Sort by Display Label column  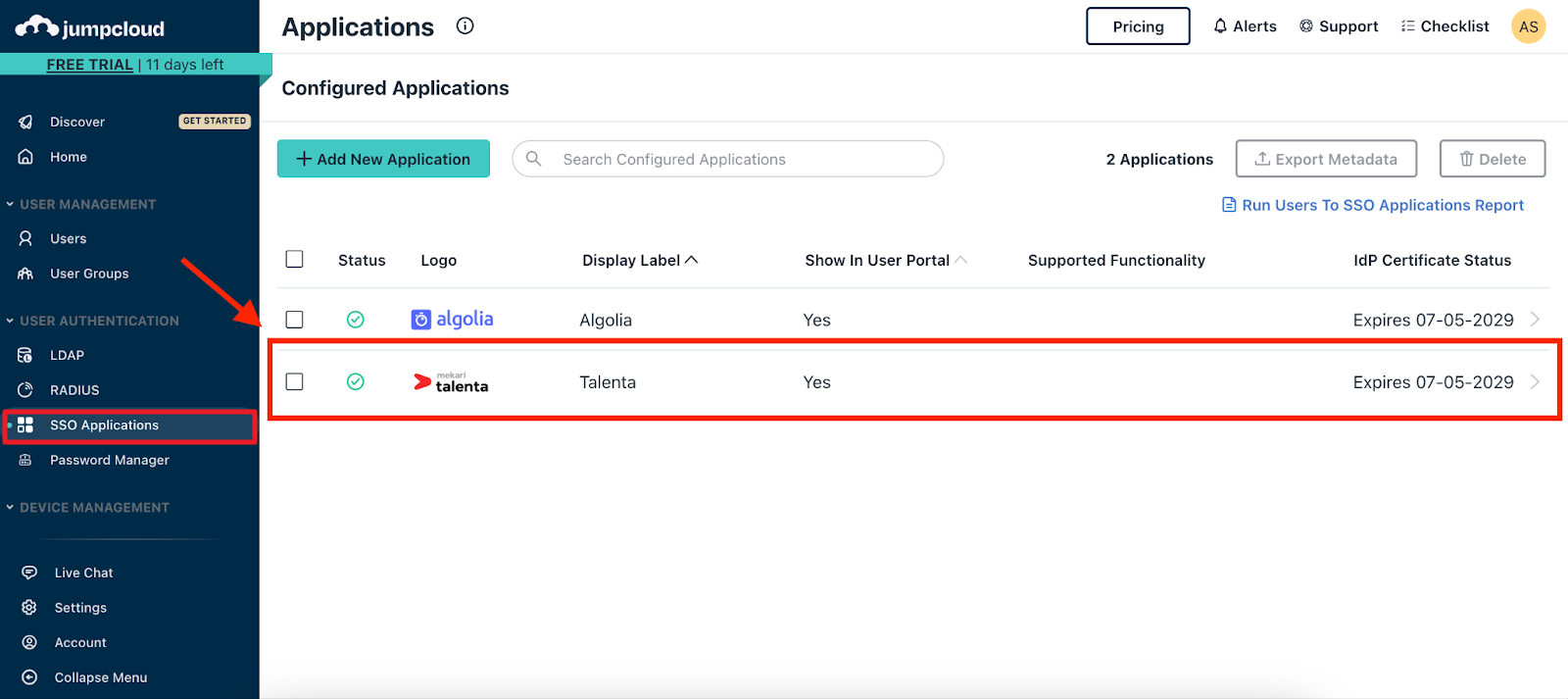click(640, 260)
